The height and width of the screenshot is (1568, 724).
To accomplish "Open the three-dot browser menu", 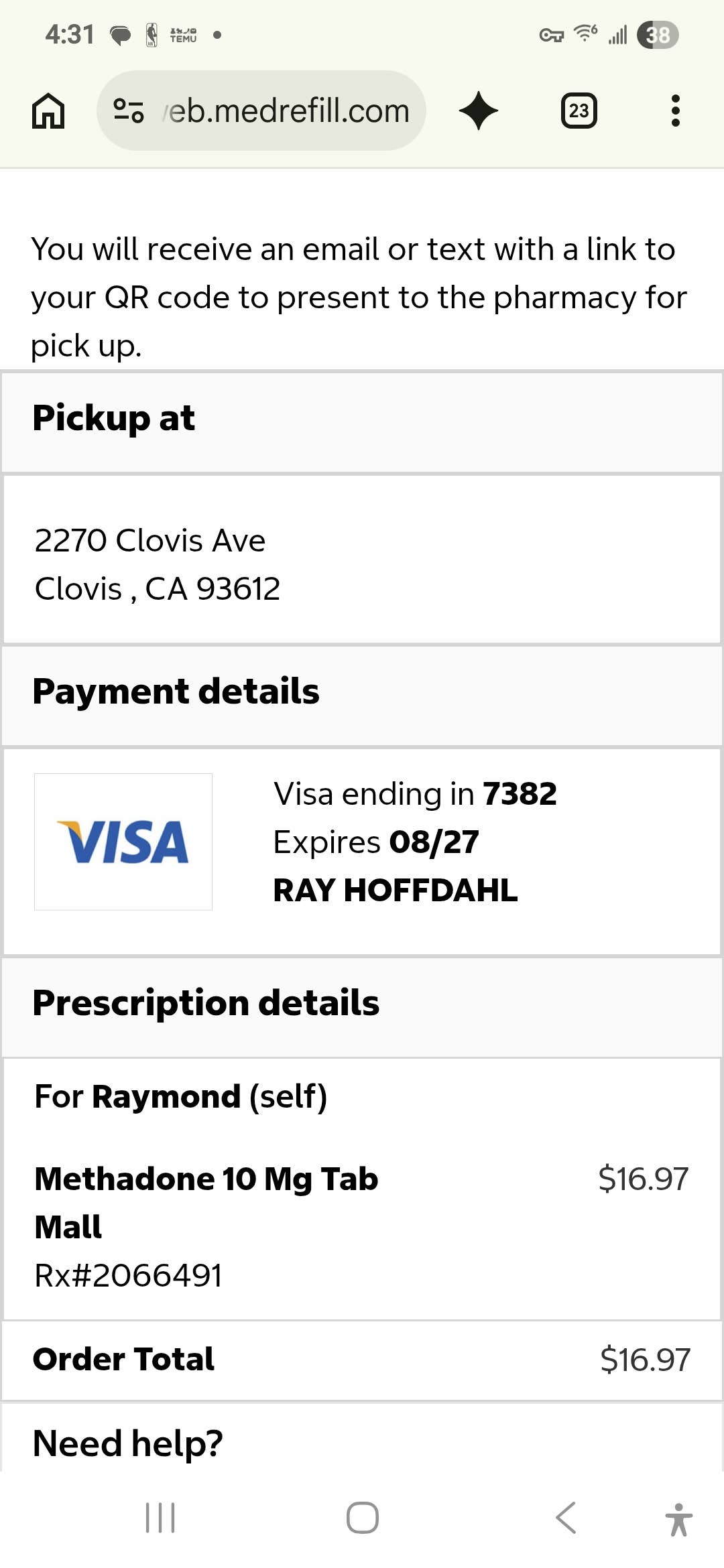I will pos(675,111).
